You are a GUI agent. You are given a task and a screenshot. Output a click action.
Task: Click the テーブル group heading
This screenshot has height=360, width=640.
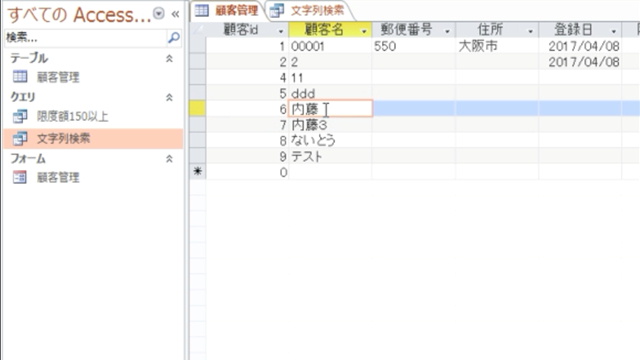point(29,58)
